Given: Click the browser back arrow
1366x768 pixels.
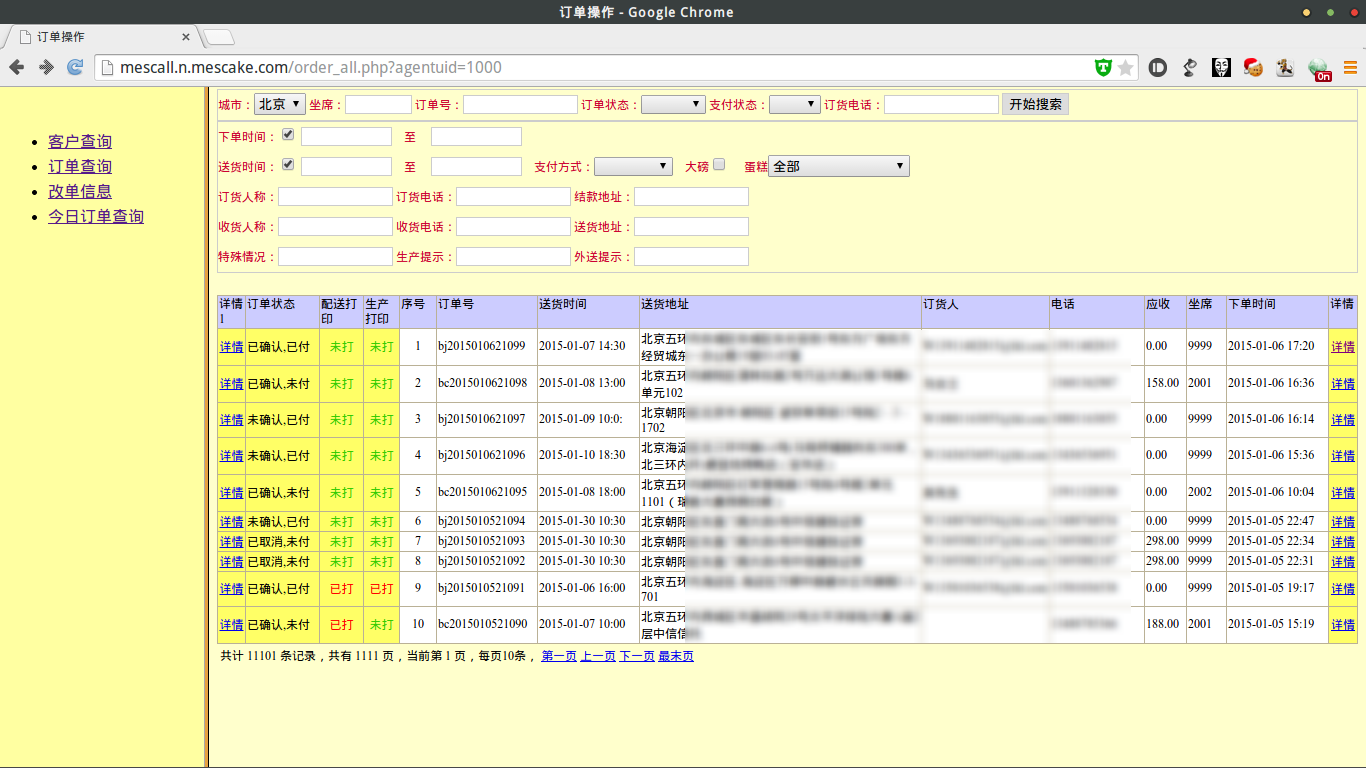Looking at the screenshot, I should tap(17, 68).
